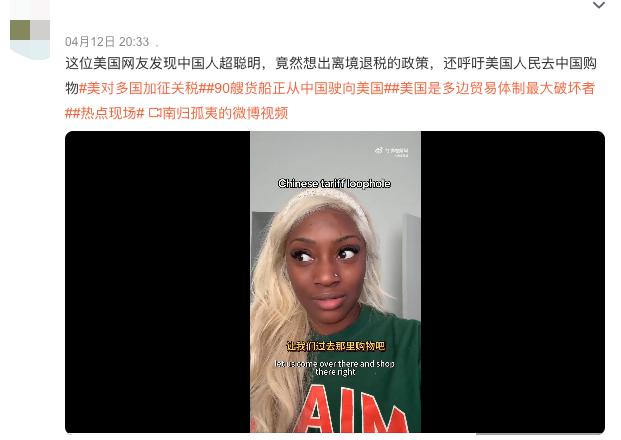Viewport: 621px width, 440px height.
Task: Open hashtag #美对多国加征关税#
Action: pos(139,88)
